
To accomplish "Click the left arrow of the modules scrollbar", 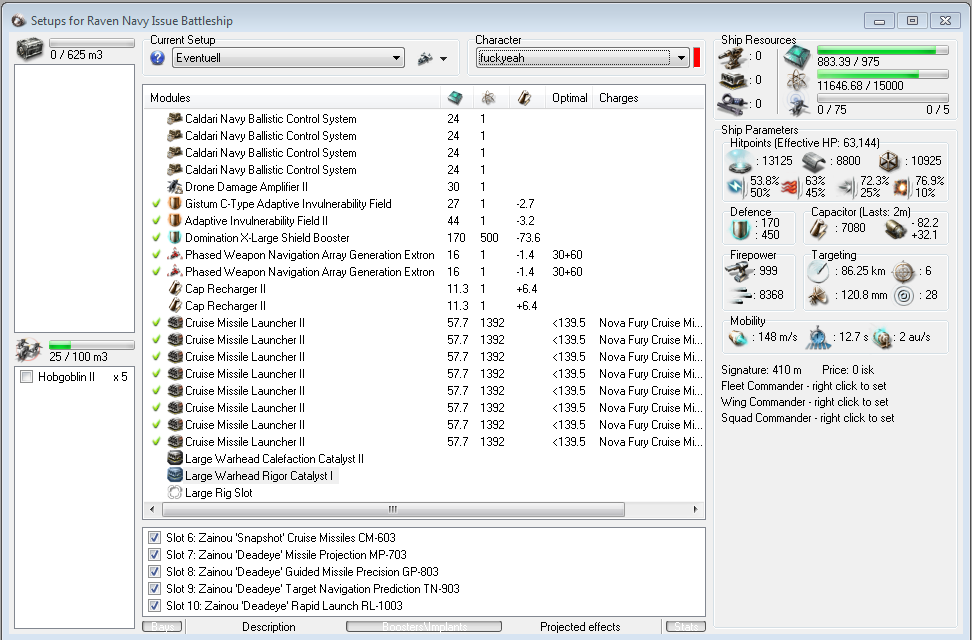I will click(152, 509).
